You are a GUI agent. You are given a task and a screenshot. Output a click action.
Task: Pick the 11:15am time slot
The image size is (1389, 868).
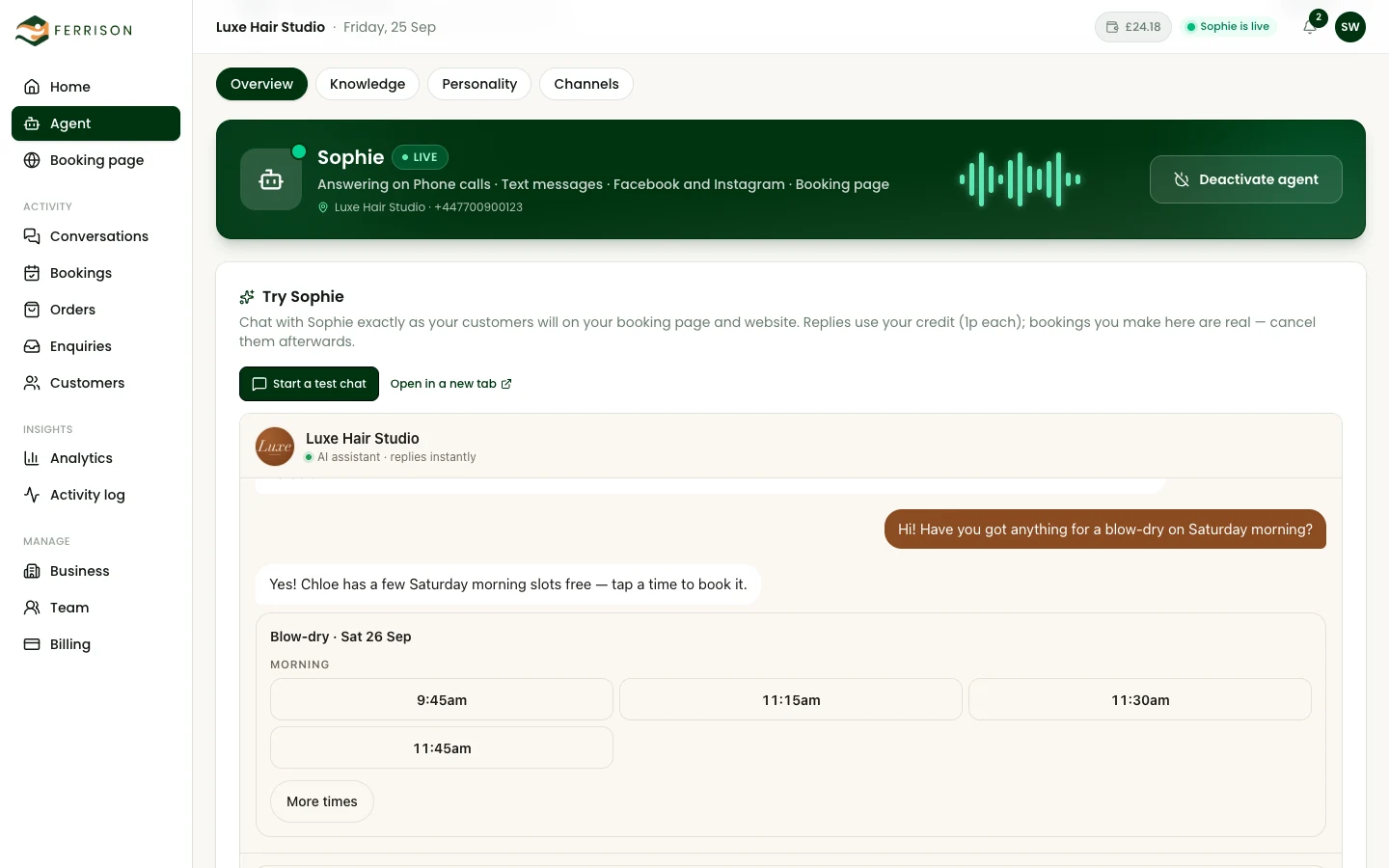(x=791, y=700)
